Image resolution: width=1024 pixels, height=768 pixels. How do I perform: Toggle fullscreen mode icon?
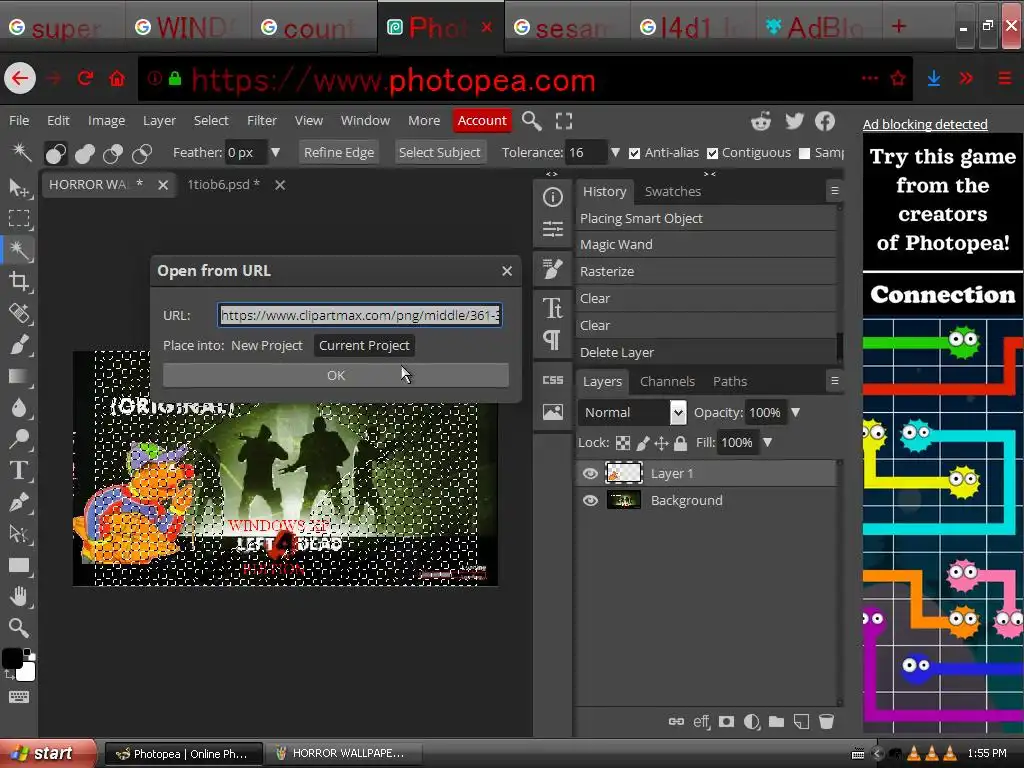tap(564, 121)
